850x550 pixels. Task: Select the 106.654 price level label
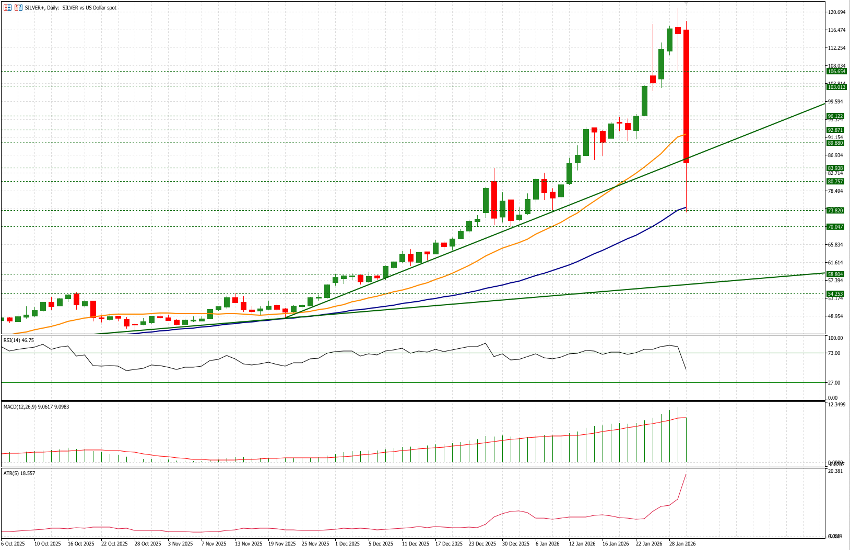tap(836, 71)
